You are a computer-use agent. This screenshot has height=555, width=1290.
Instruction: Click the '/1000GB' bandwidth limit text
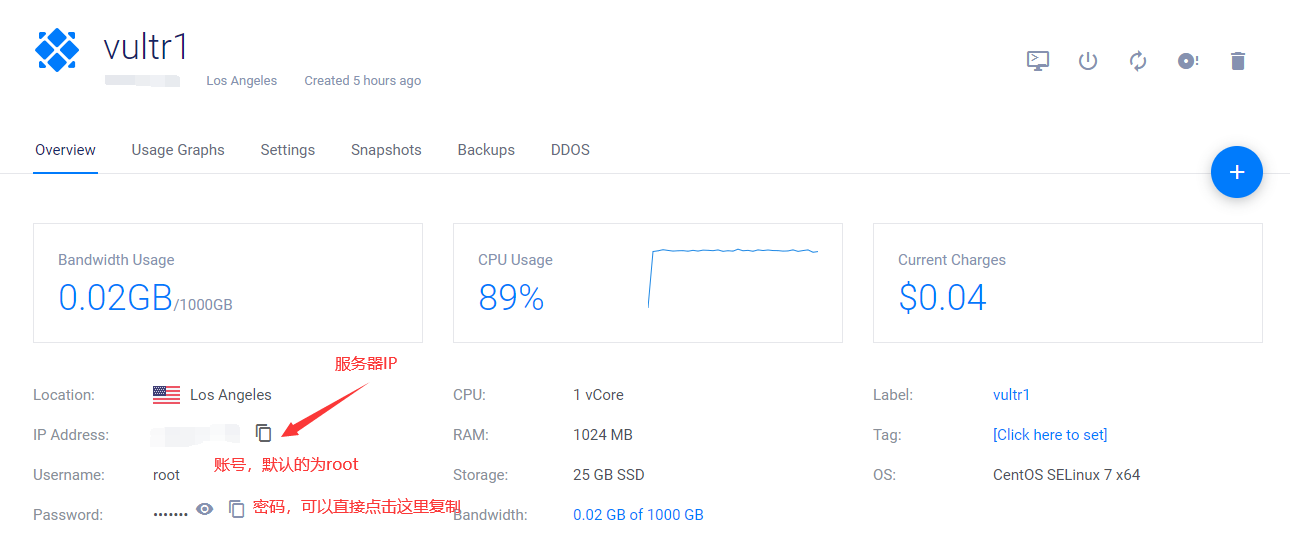coord(204,304)
